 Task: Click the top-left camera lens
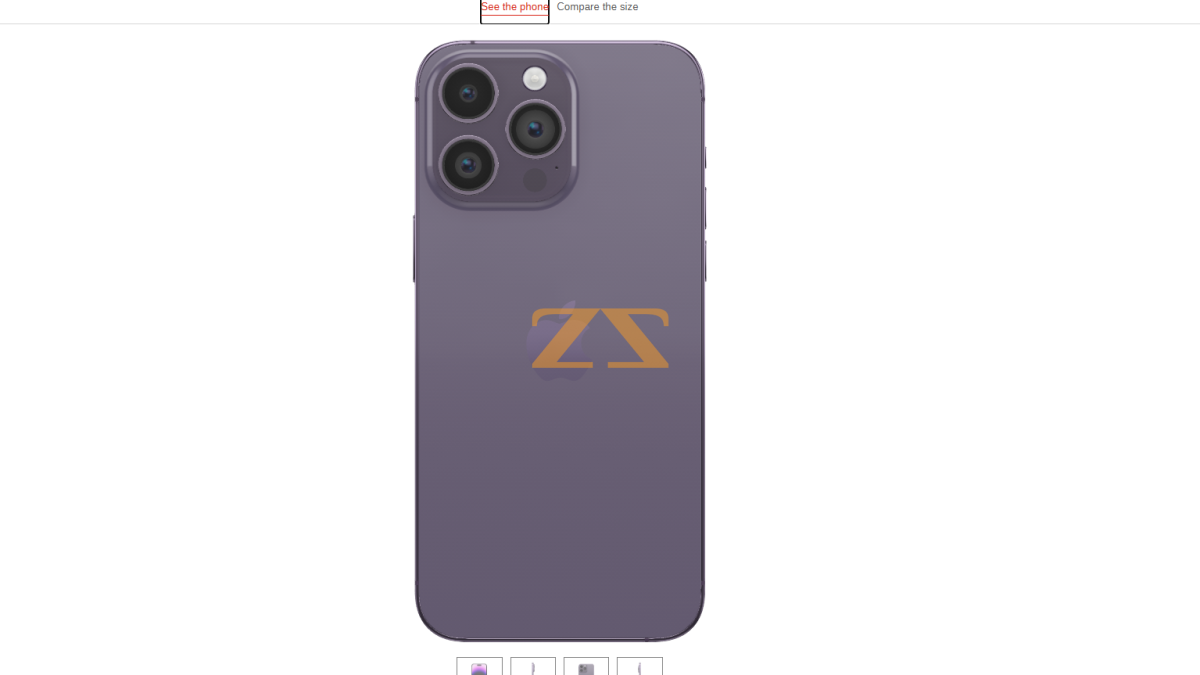(x=468, y=93)
